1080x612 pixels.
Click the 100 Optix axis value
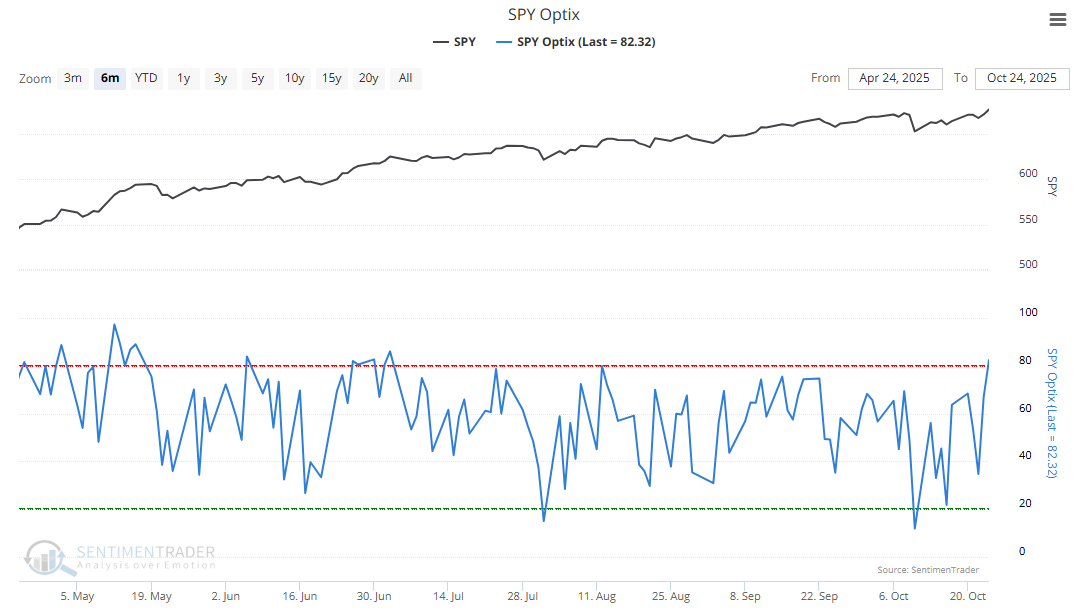click(1028, 313)
